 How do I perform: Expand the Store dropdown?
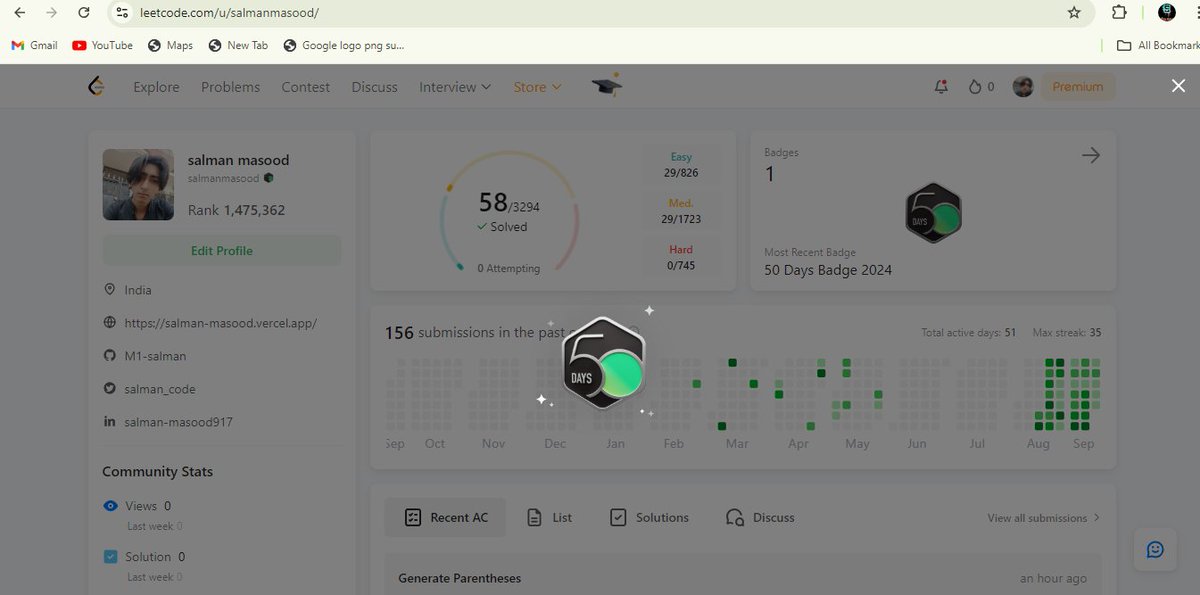click(x=537, y=87)
